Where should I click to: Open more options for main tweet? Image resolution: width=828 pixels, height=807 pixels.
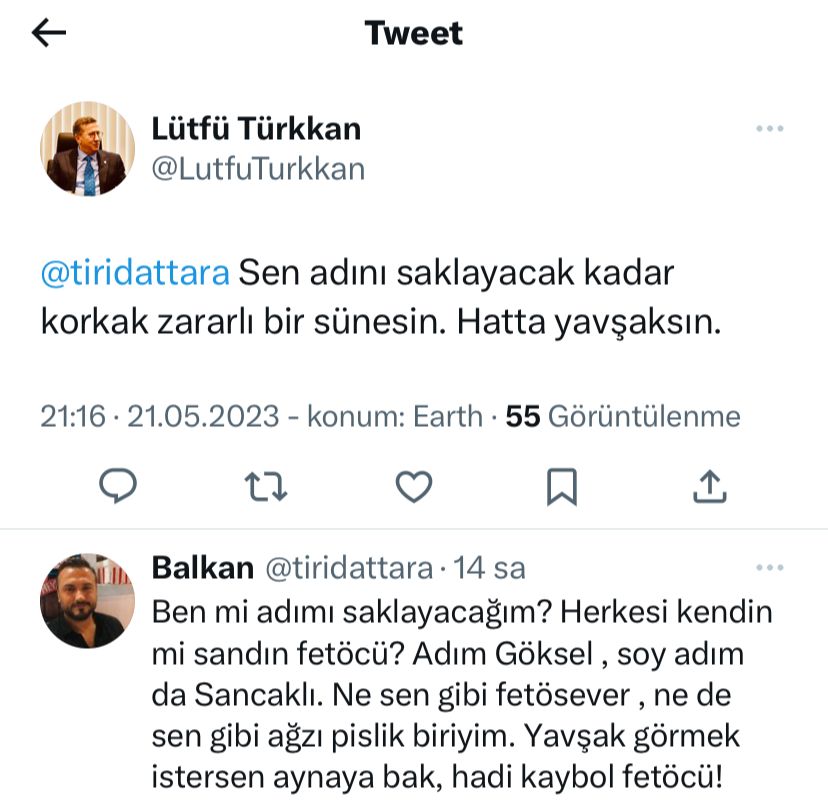click(769, 129)
